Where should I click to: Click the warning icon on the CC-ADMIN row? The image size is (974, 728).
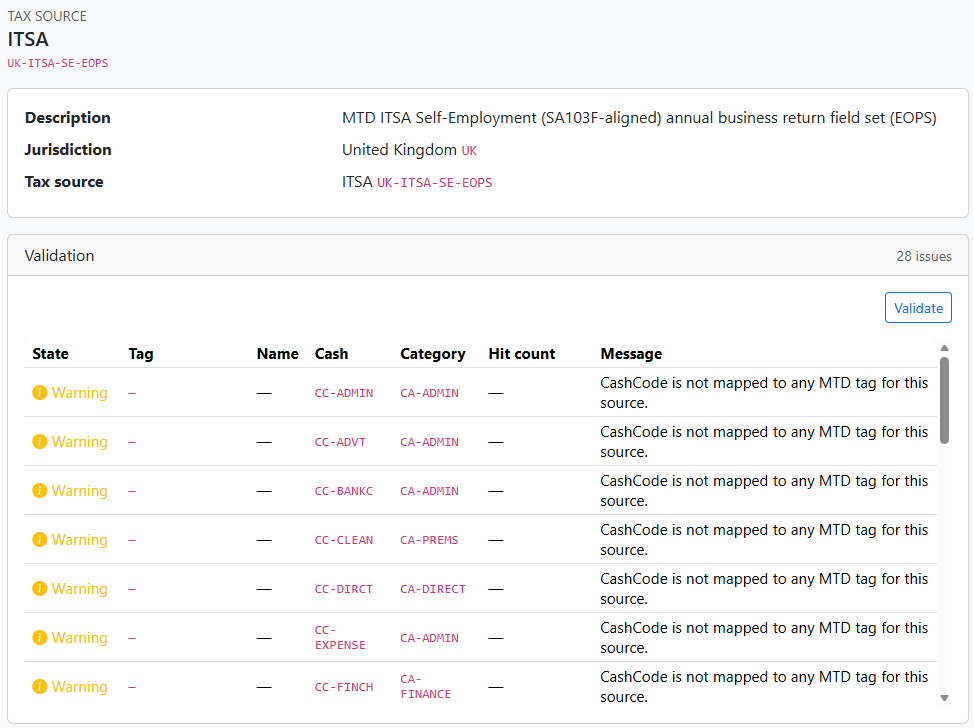click(x=39, y=392)
